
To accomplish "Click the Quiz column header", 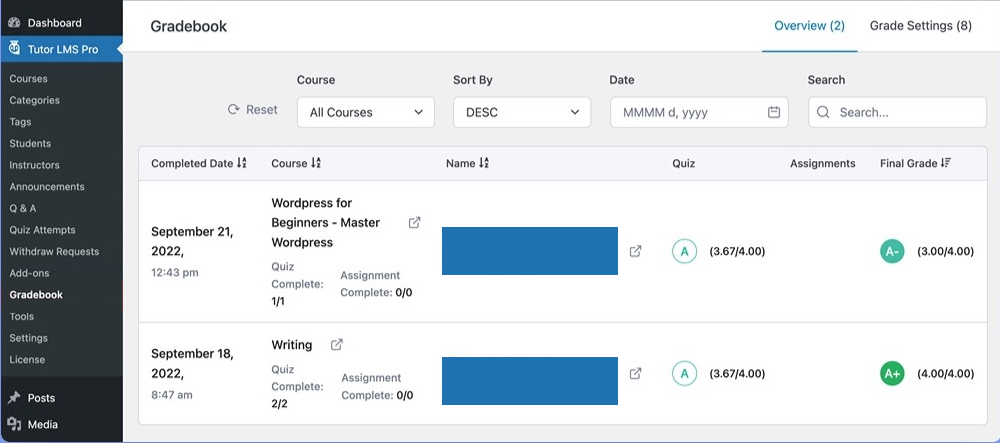I will coord(684,163).
